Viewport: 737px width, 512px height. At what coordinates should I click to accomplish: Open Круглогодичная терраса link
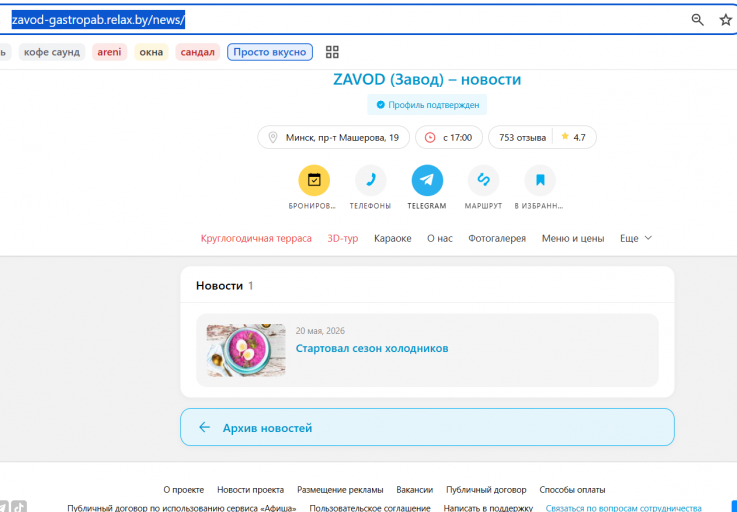256,238
